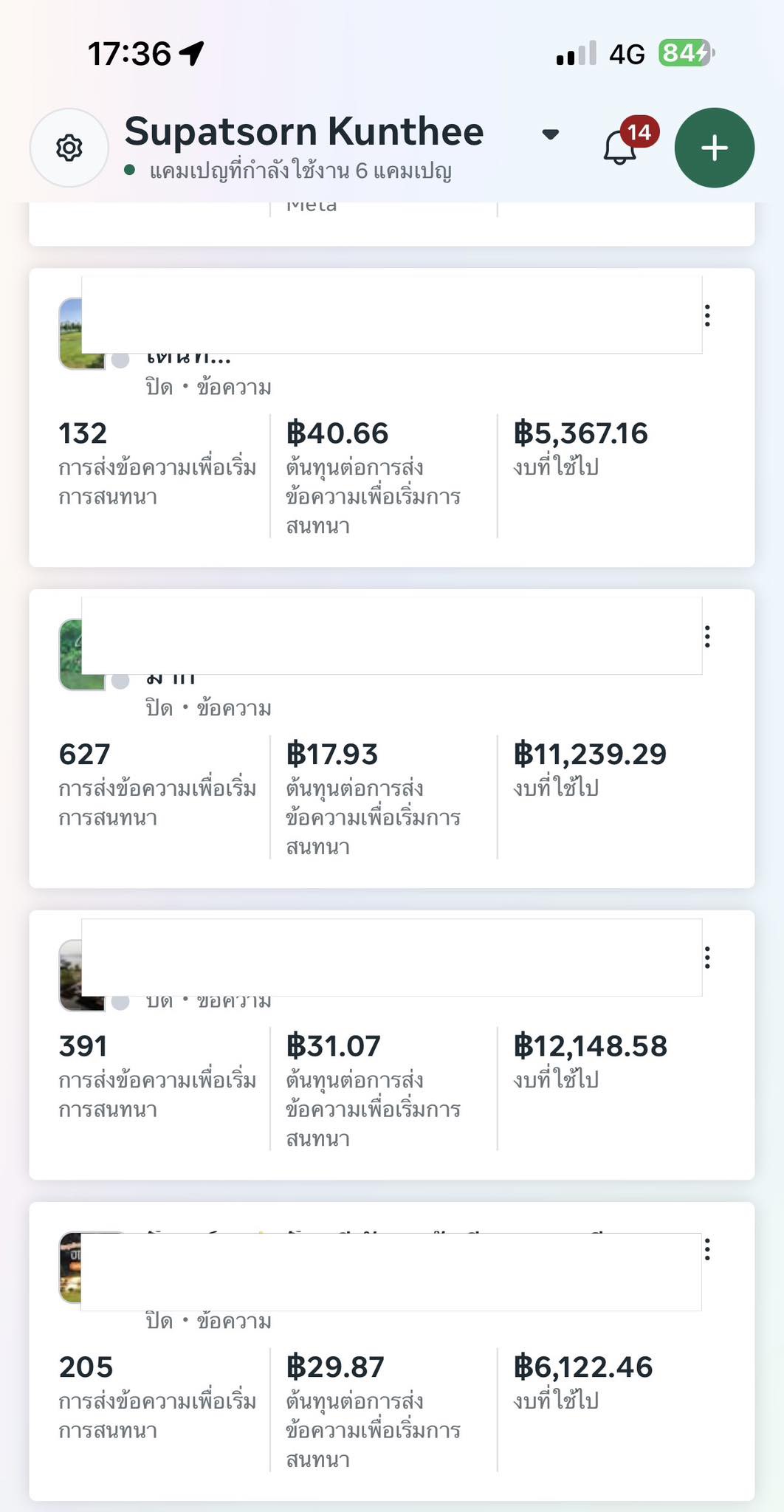Toggle status dot on 132-conversation campaign
Screen dimensions: 784x1512
[x=120, y=360]
